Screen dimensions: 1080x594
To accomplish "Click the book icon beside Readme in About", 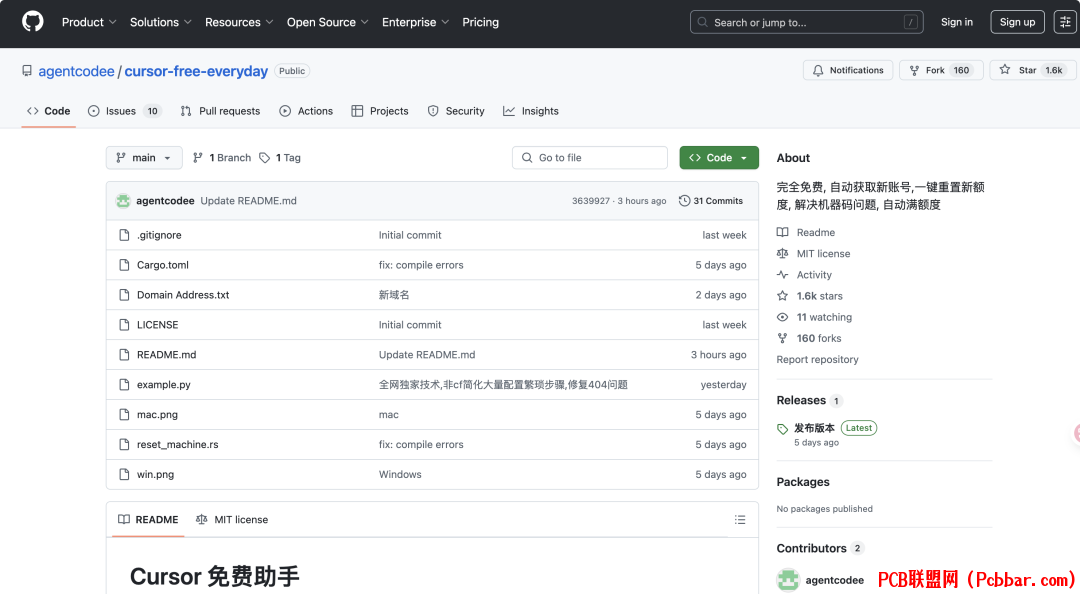I will point(782,232).
